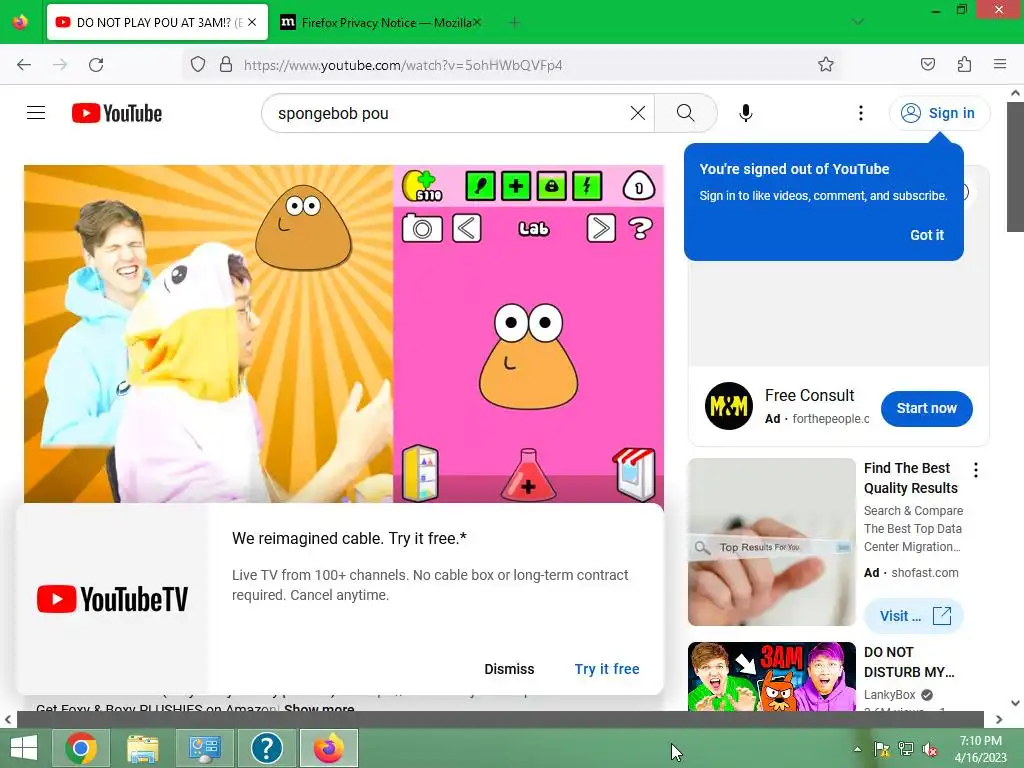Screen dimensions: 1024x768
Task: Dismiss sign-out notice with Got it
Action: click(x=927, y=235)
